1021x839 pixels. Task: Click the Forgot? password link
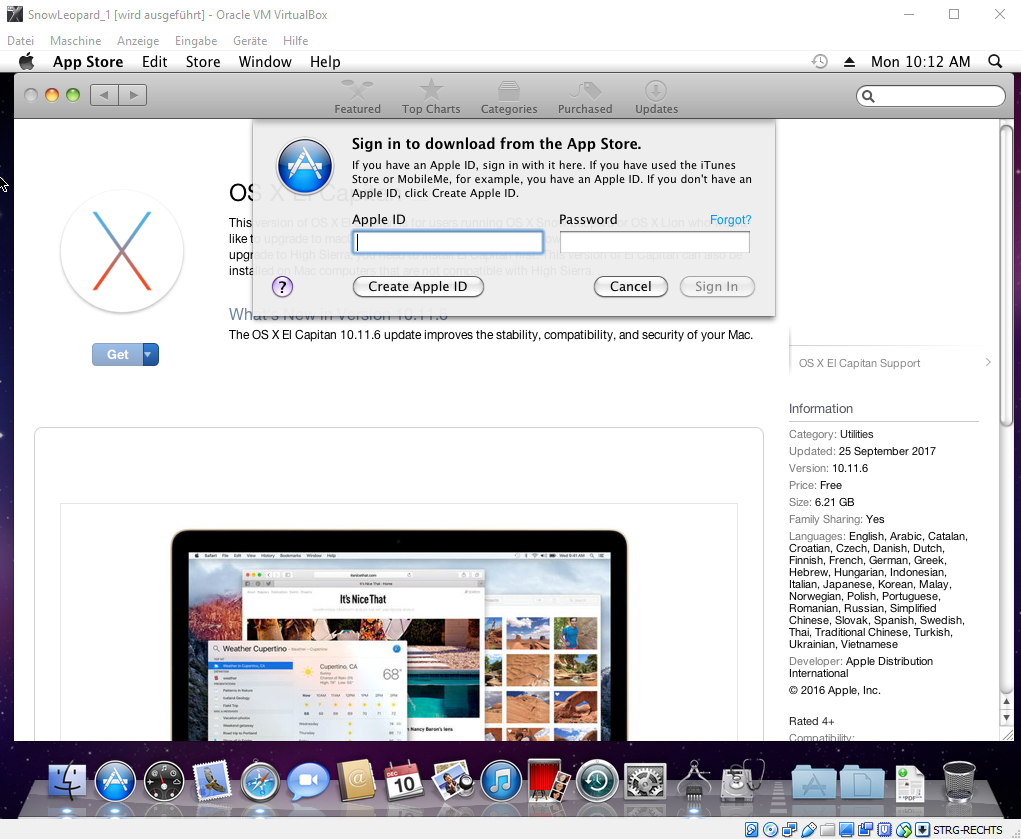730,220
